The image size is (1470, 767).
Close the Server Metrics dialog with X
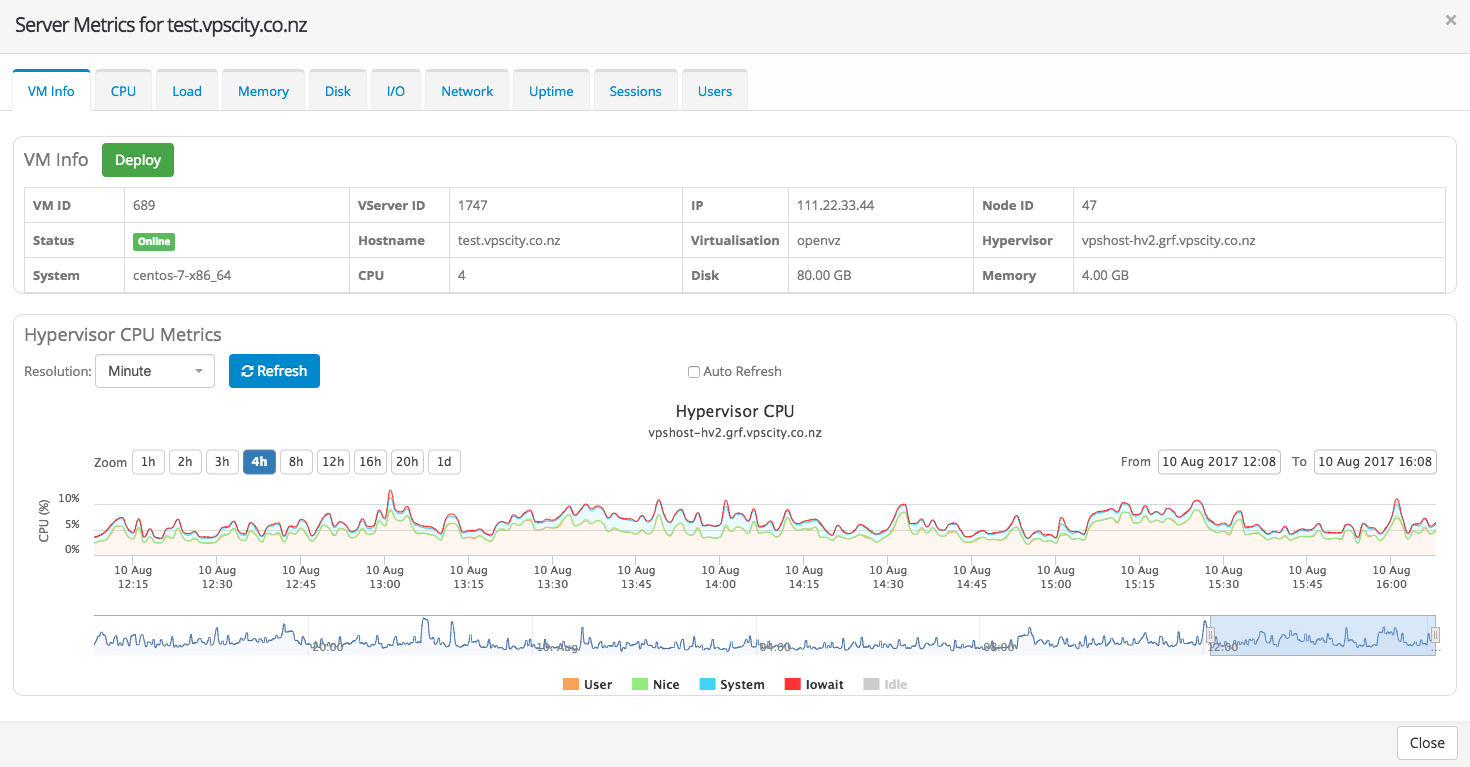[1450, 20]
